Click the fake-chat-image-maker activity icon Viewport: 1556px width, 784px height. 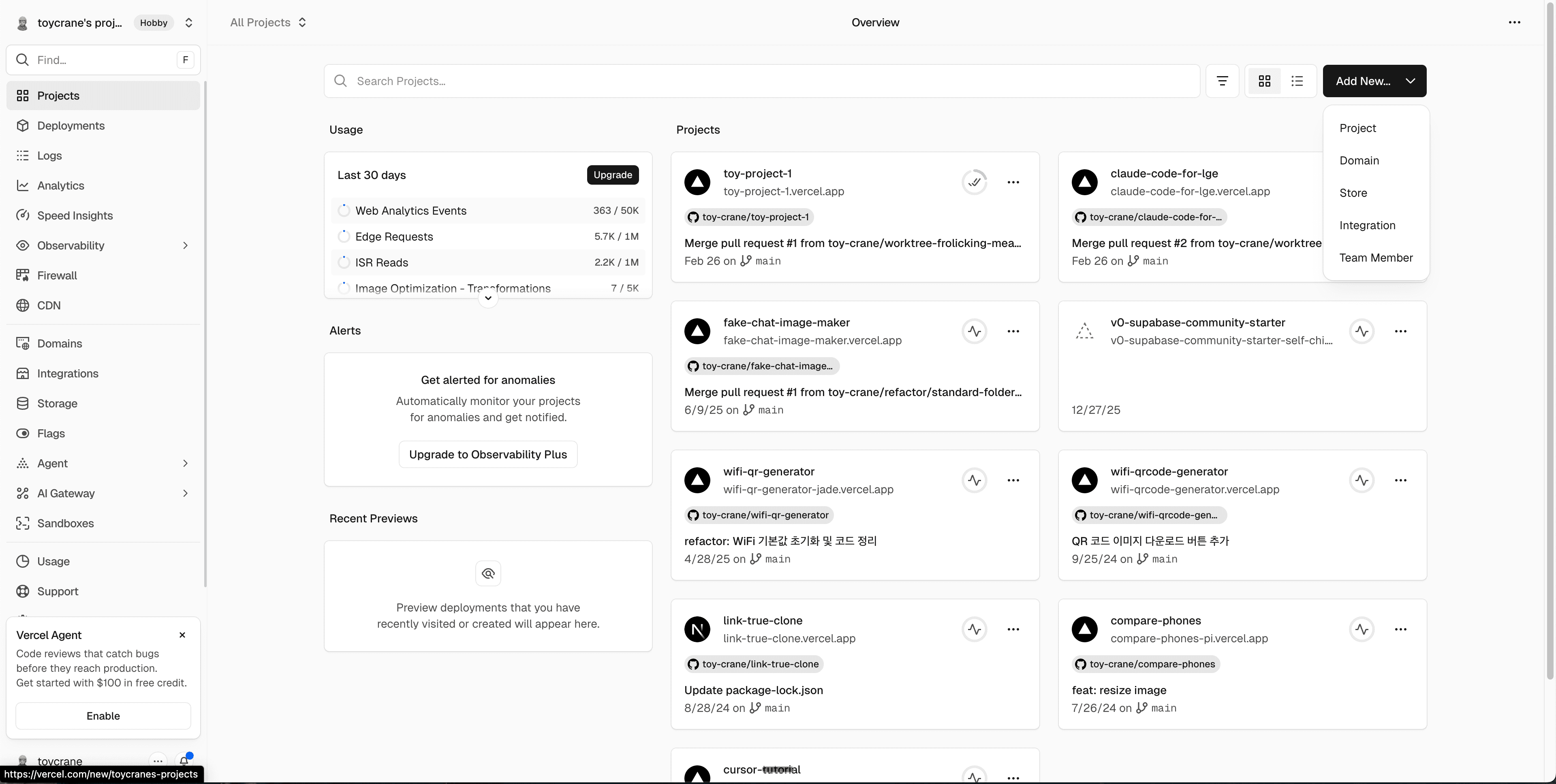click(974, 331)
